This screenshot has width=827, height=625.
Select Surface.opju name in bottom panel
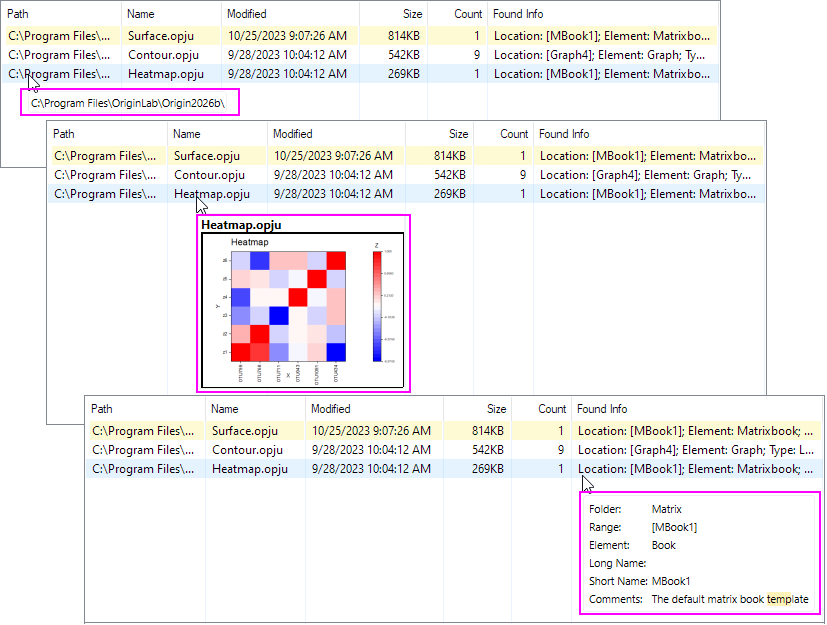point(245,430)
